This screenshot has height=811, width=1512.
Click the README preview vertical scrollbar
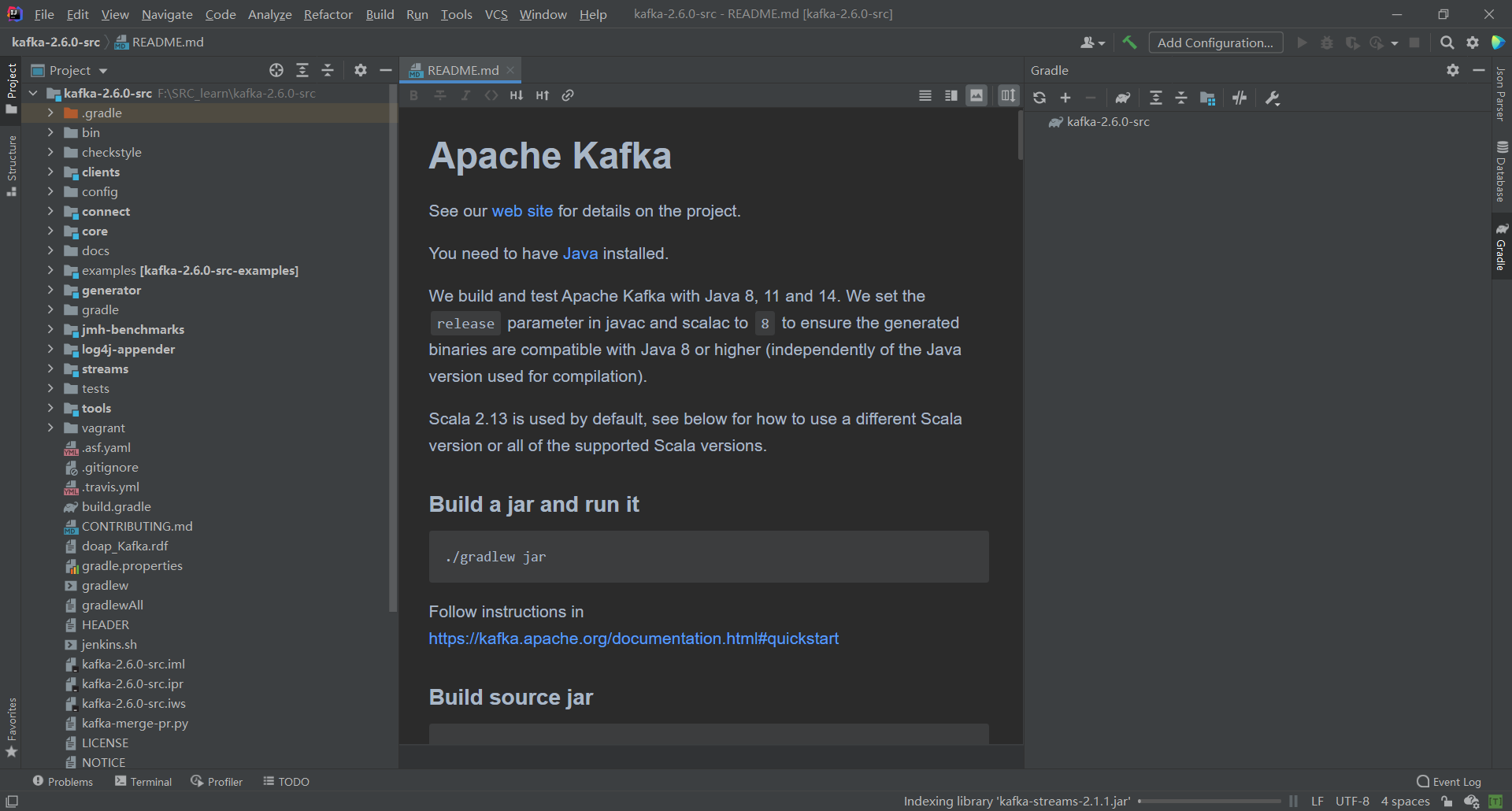1020,136
